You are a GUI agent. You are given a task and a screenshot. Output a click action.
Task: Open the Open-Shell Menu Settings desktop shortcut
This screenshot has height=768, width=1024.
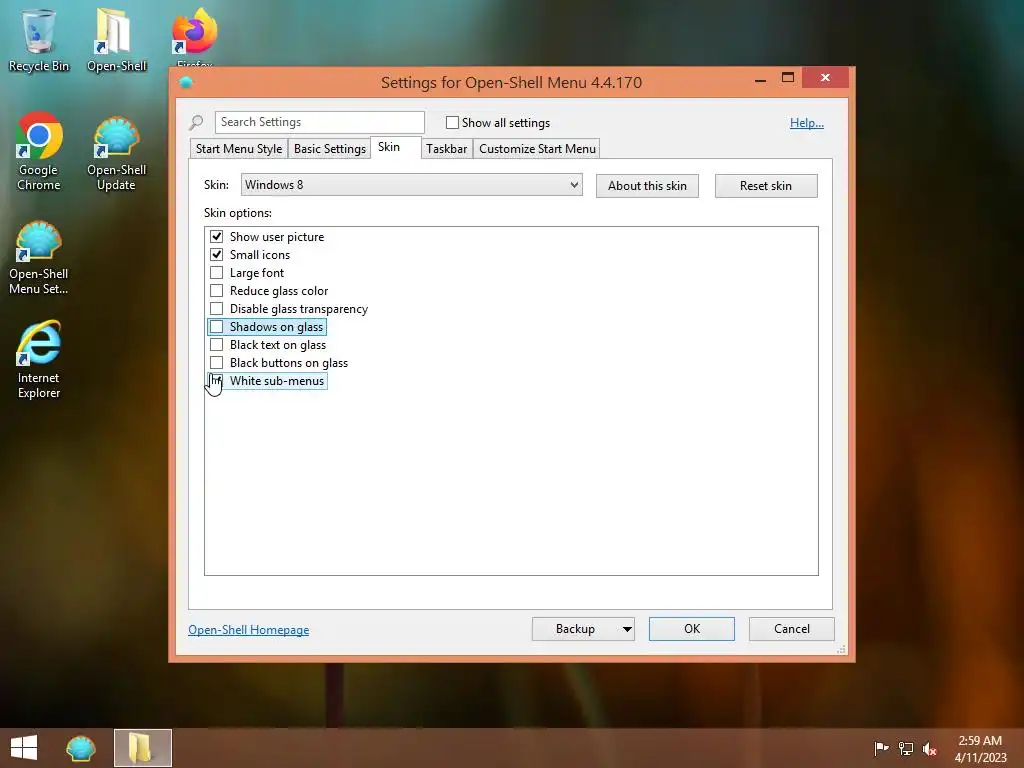click(39, 258)
